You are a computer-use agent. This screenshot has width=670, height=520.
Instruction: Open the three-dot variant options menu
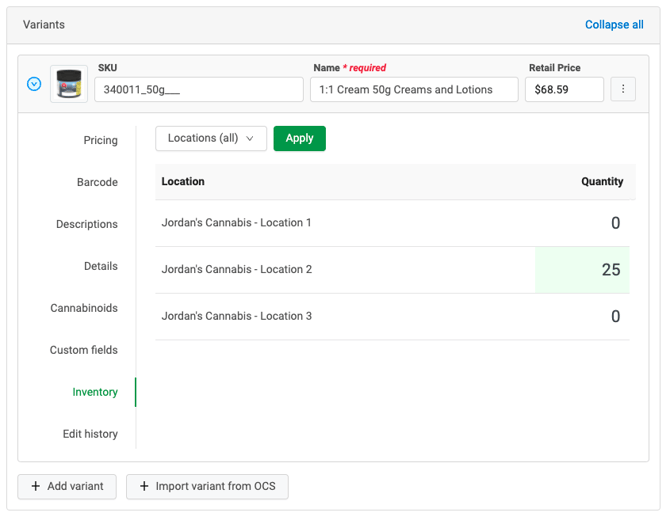(623, 89)
